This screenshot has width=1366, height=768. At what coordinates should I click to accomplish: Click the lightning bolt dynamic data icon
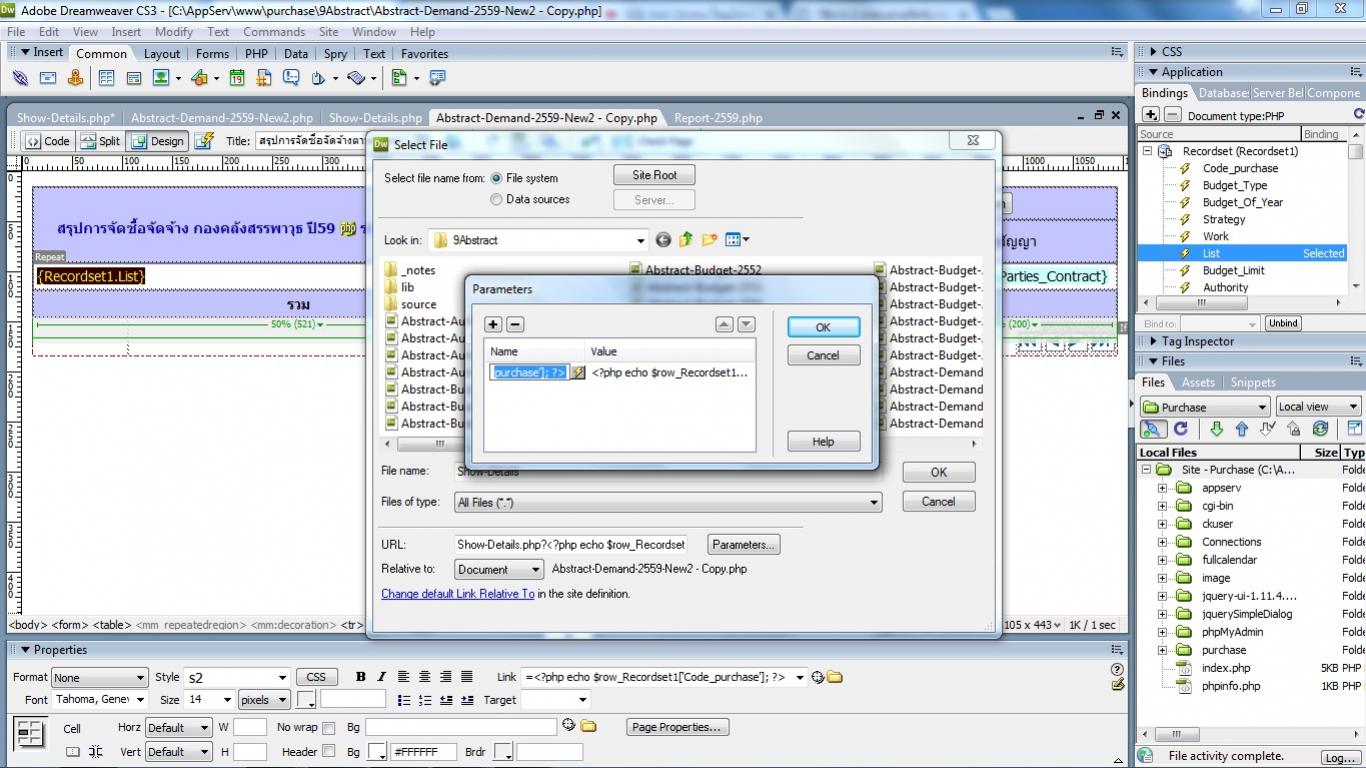pos(577,372)
